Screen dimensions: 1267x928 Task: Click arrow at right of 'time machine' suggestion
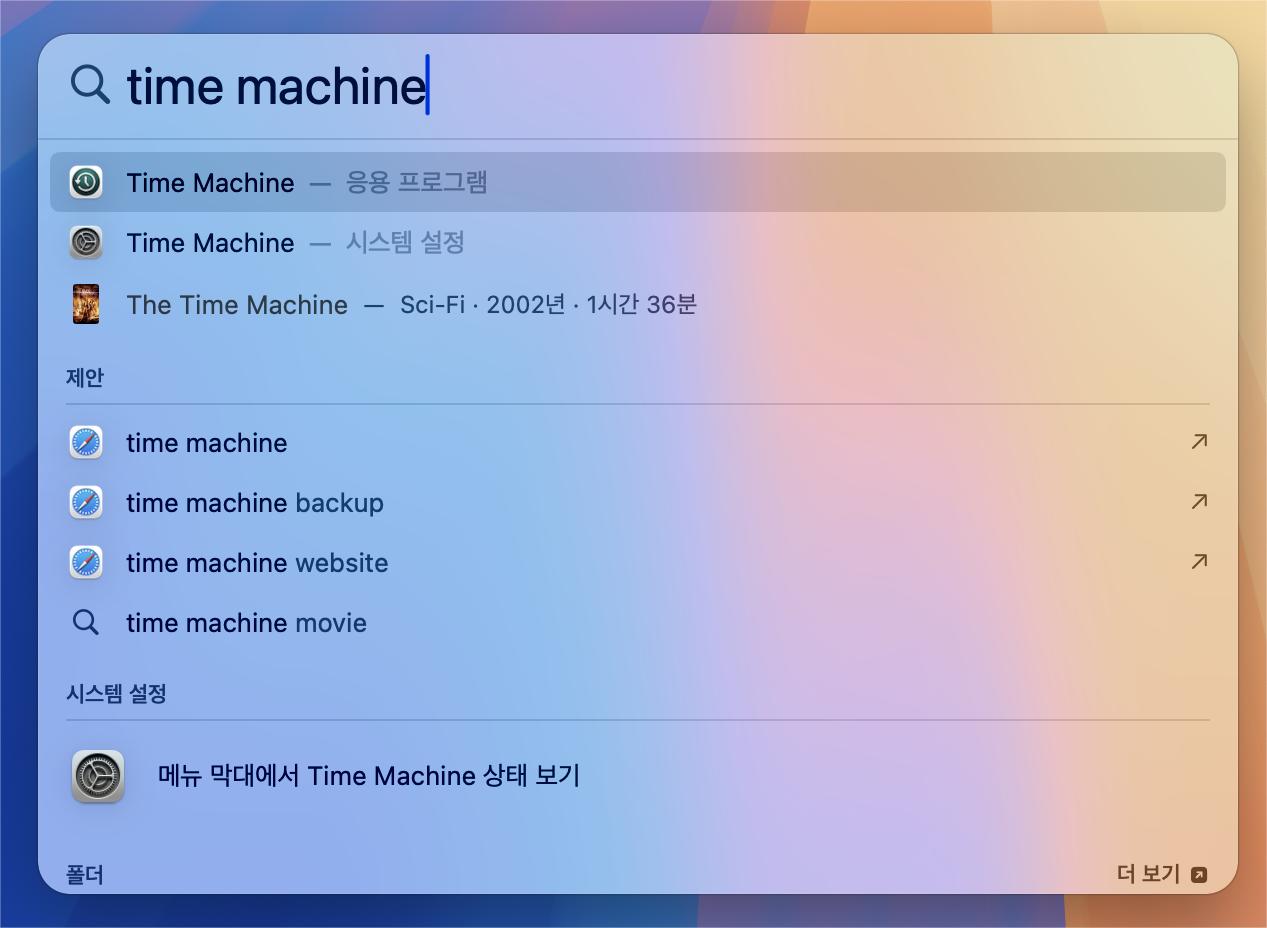pyautogui.click(x=1199, y=441)
